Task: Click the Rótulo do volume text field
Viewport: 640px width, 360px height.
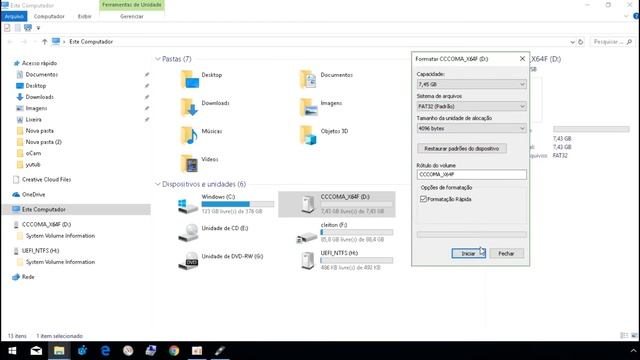Action: 471,174
